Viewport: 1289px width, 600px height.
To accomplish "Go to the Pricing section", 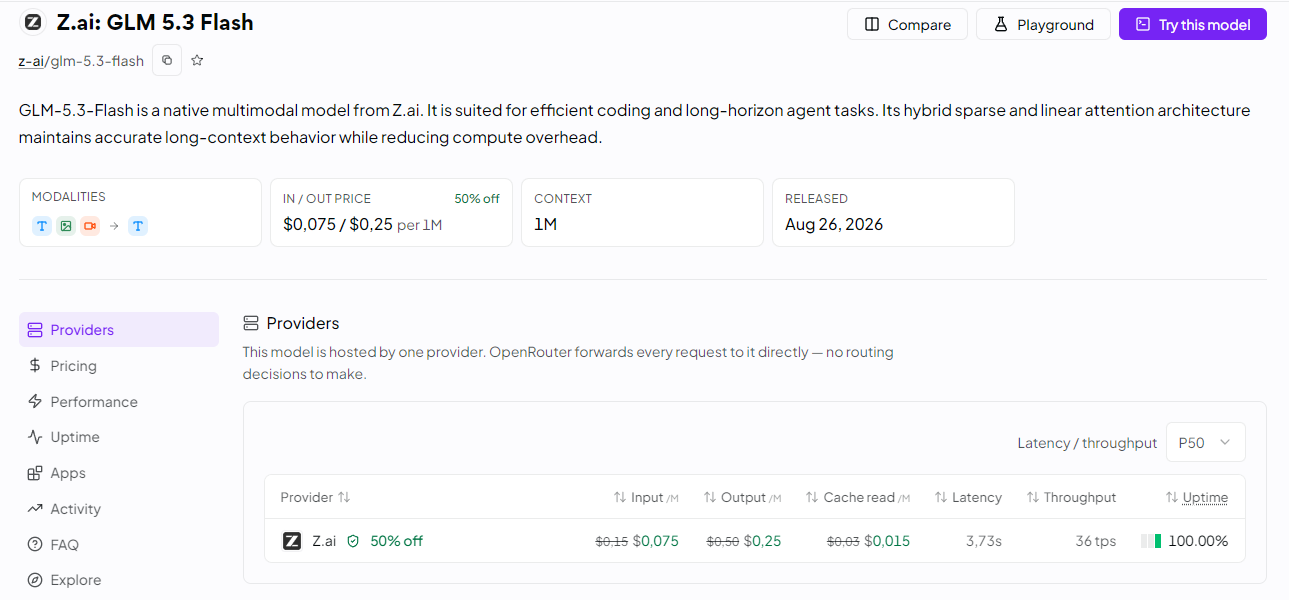I will point(119,366).
